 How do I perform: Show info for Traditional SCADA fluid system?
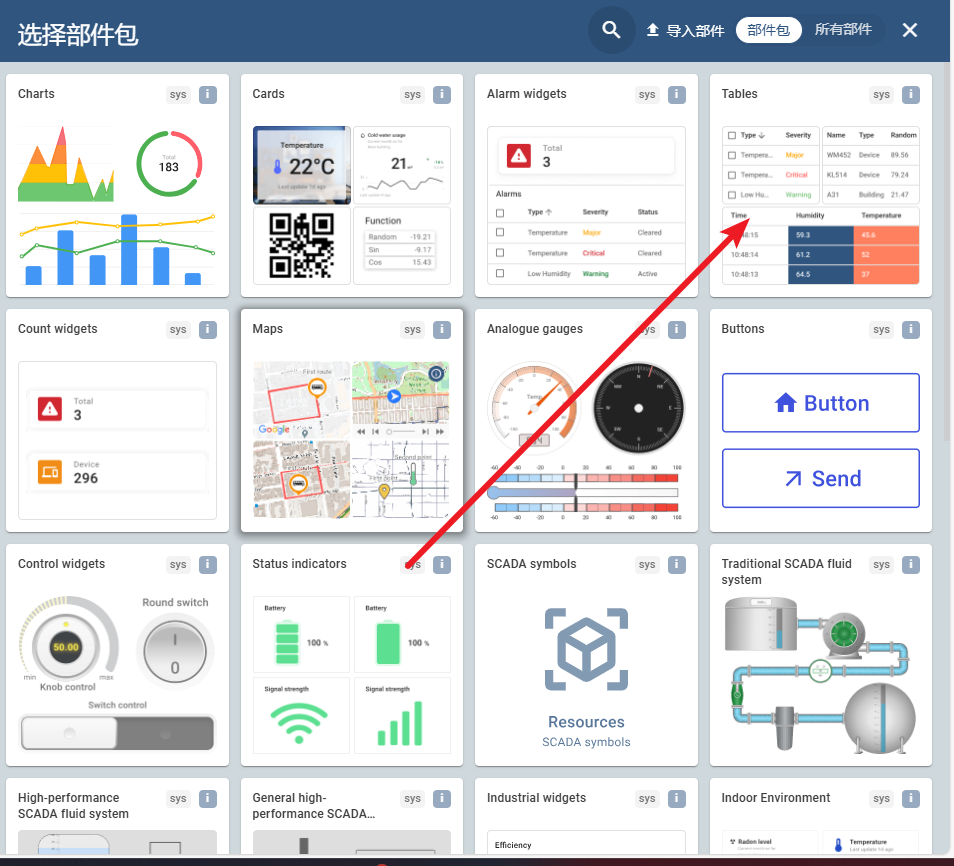911,564
